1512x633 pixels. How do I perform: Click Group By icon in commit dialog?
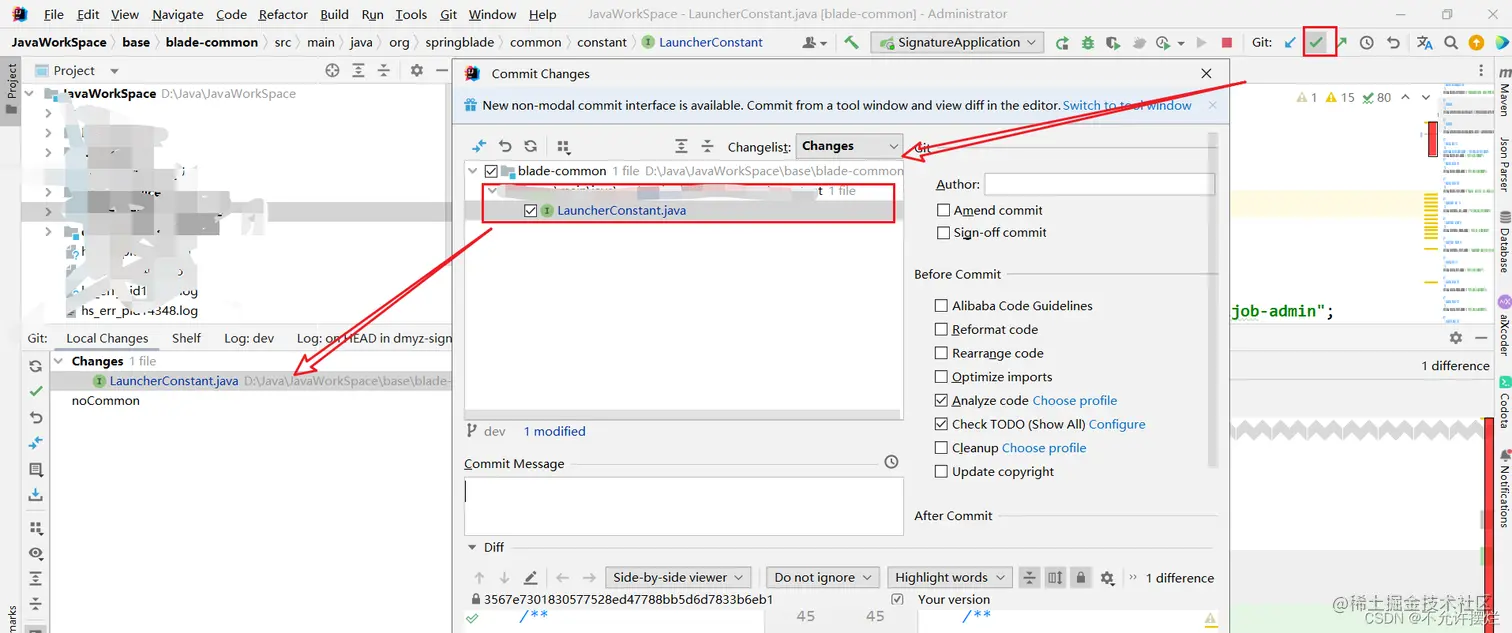point(563,146)
